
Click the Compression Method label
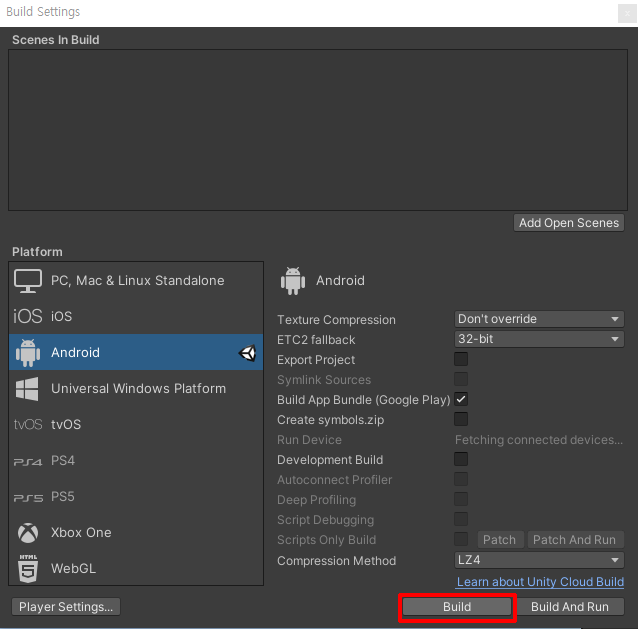[x=336, y=561]
